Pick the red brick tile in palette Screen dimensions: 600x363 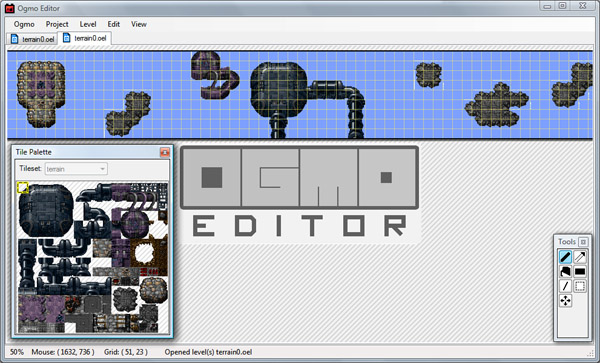pos(149,272)
